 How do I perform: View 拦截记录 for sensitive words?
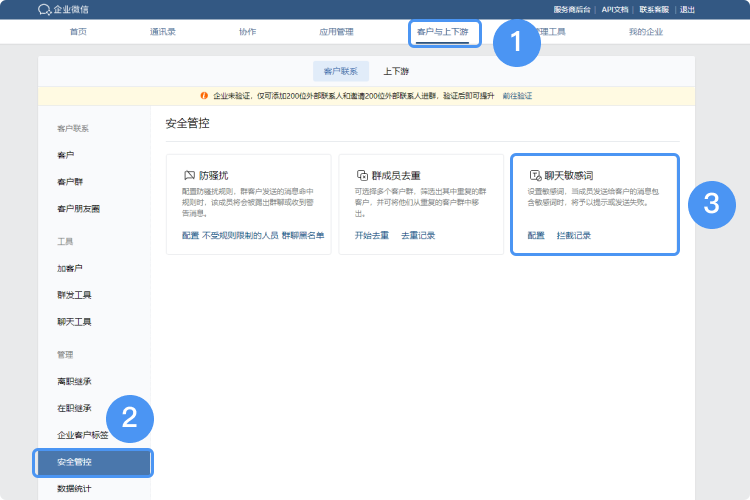coord(574,235)
